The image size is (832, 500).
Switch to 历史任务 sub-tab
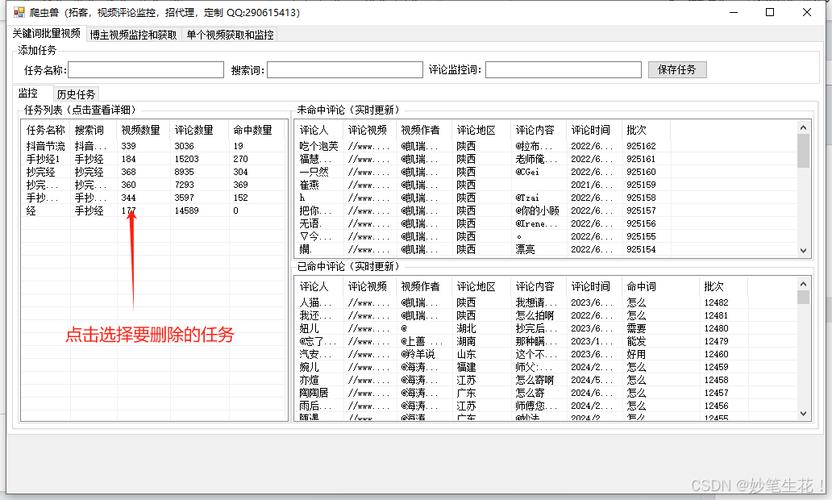coord(76,94)
